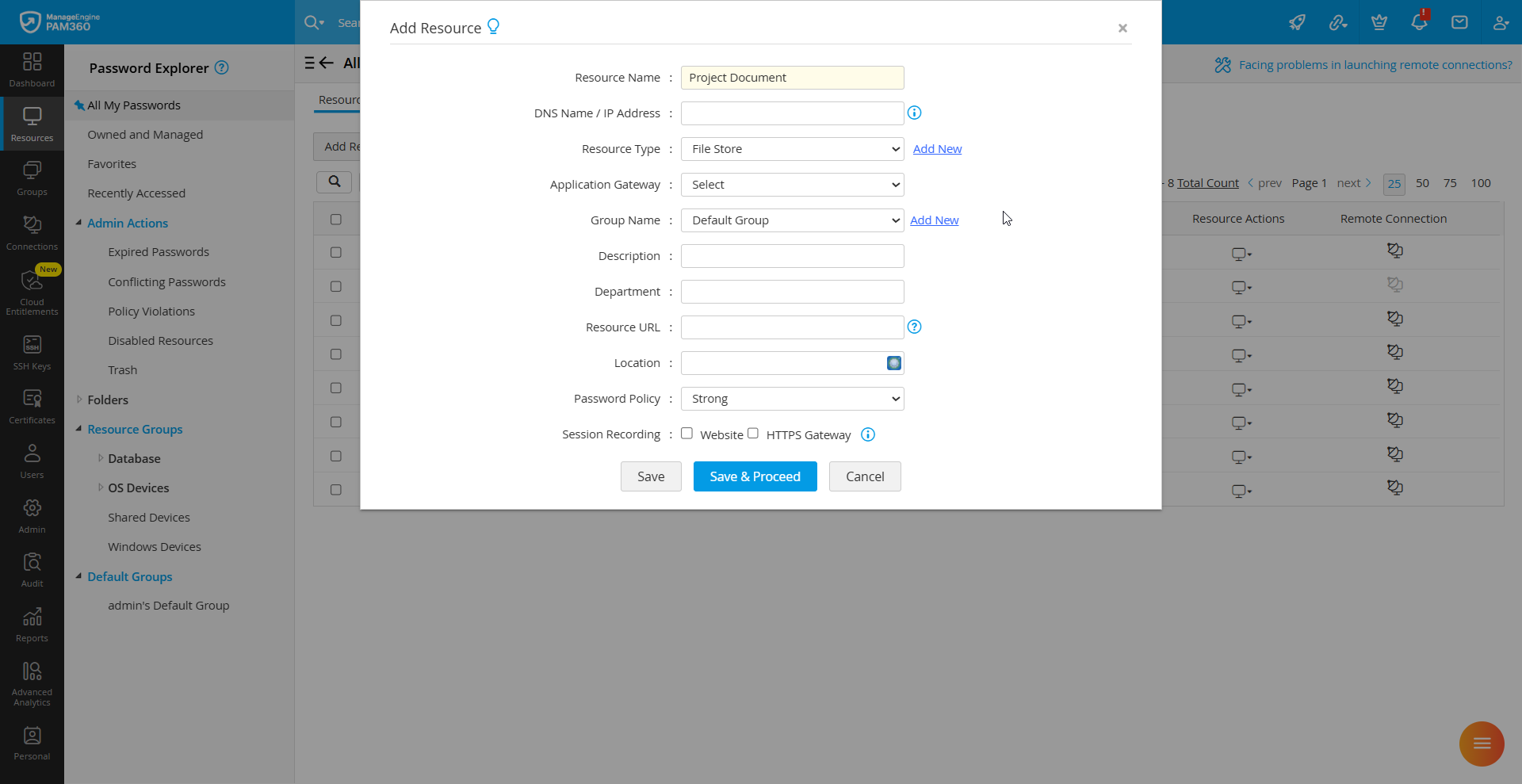This screenshot has height=784, width=1522.
Task: Select Recently Accessed in Password Explorer
Action: click(x=135, y=193)
